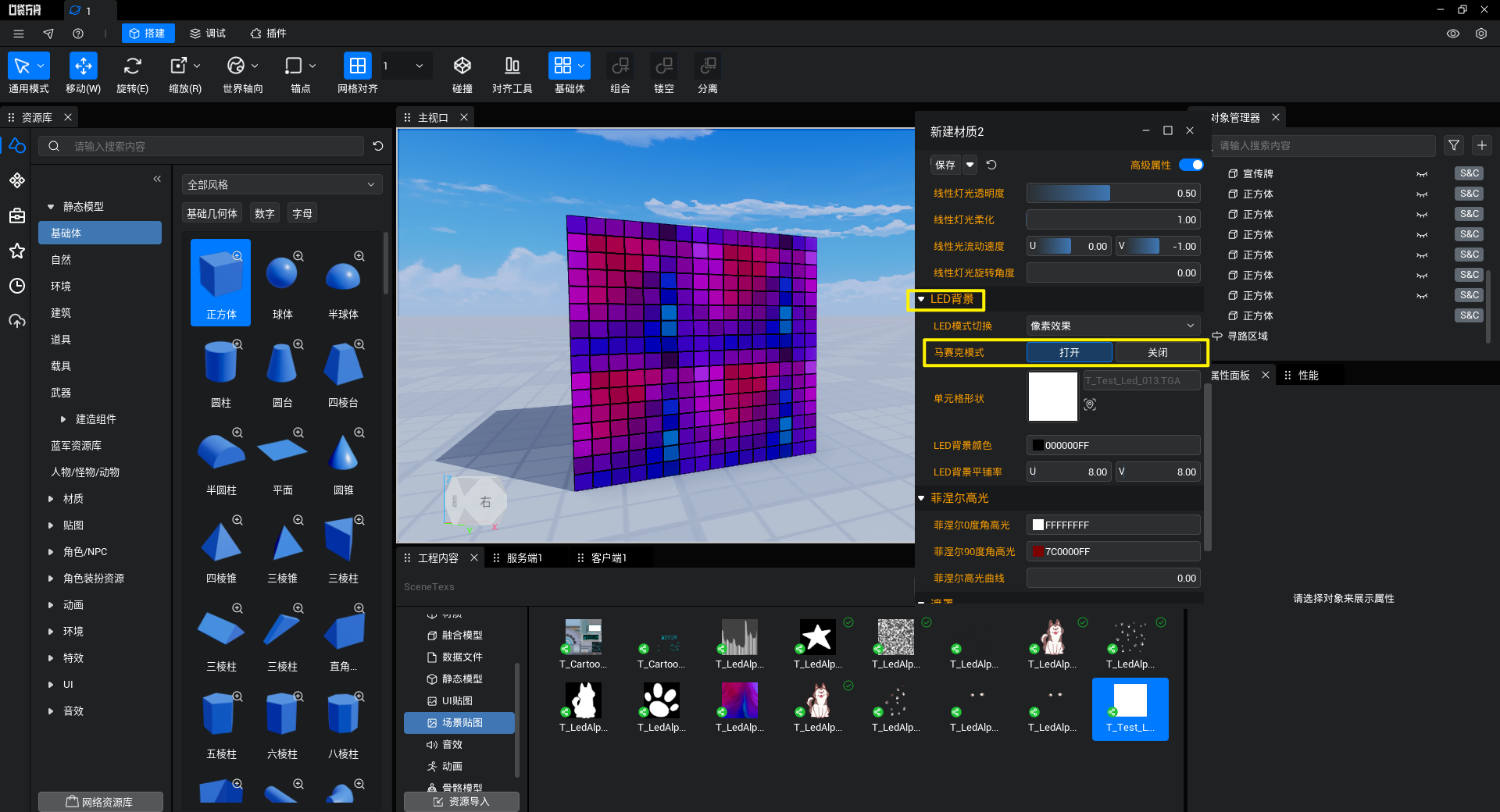
Task: Click the 基础体 primitives icon
Action: point(562,66)
